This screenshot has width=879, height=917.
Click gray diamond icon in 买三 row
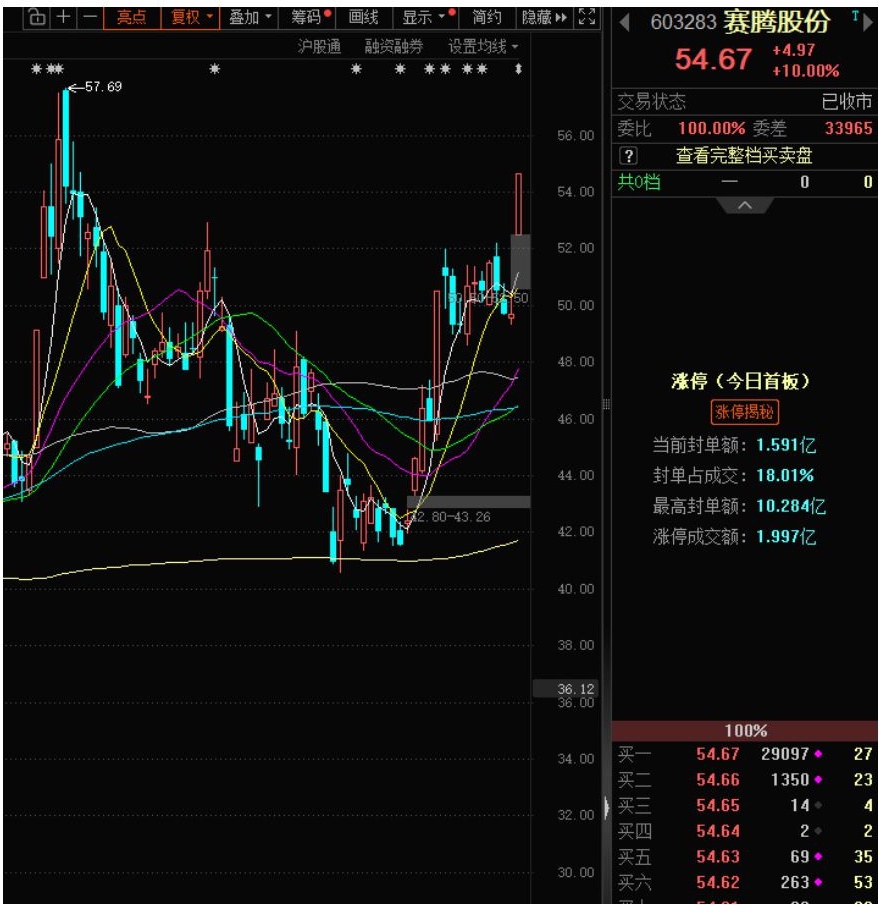point(818,805)
